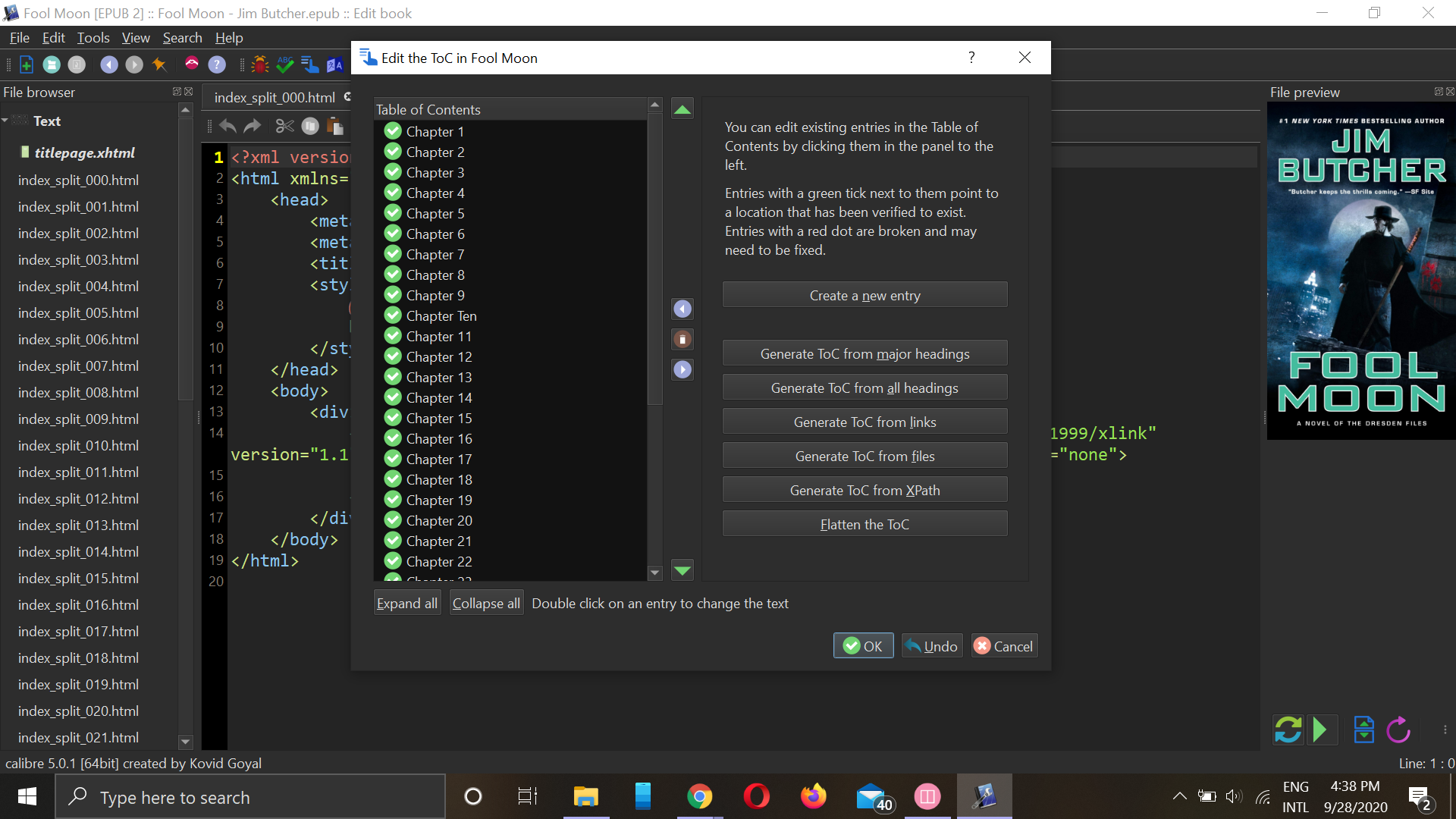Indent ToC entry with right arrow icon
Image resolution: width=1456 pixels, height=819 pixels.
coord(682,369)
